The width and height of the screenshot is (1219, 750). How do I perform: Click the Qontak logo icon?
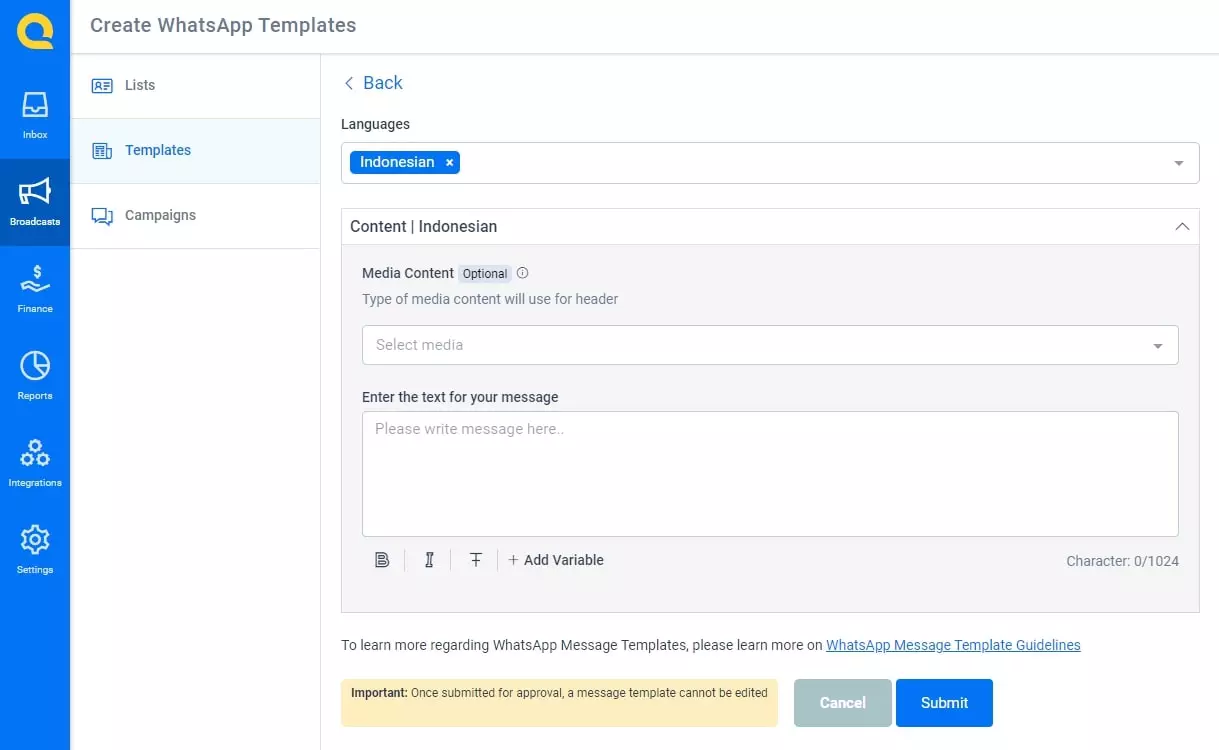(x=35, y=31)
